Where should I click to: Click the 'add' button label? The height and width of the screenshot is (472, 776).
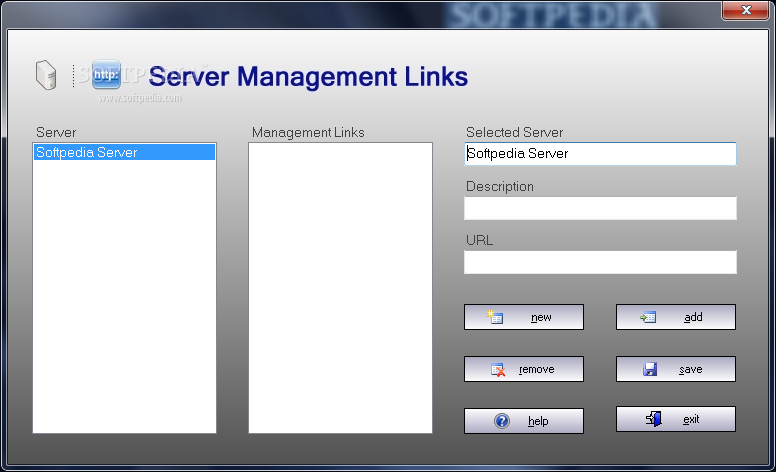point(693,317)
